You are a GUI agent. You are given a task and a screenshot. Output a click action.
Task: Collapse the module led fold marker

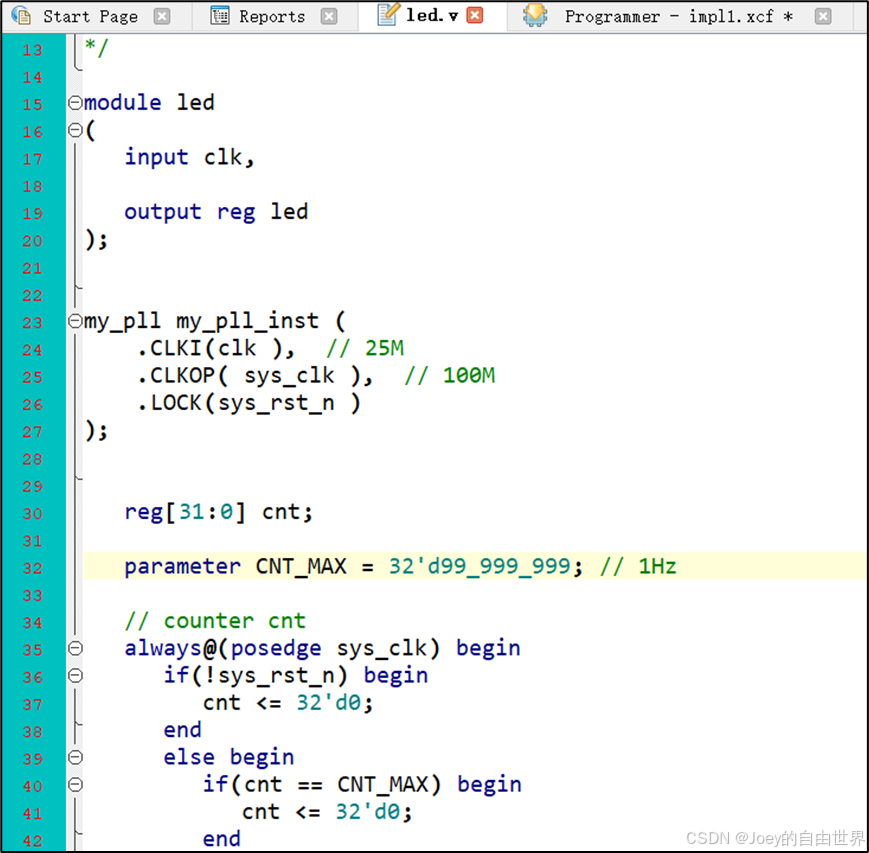pyautogui.click(x=75, y=103)
